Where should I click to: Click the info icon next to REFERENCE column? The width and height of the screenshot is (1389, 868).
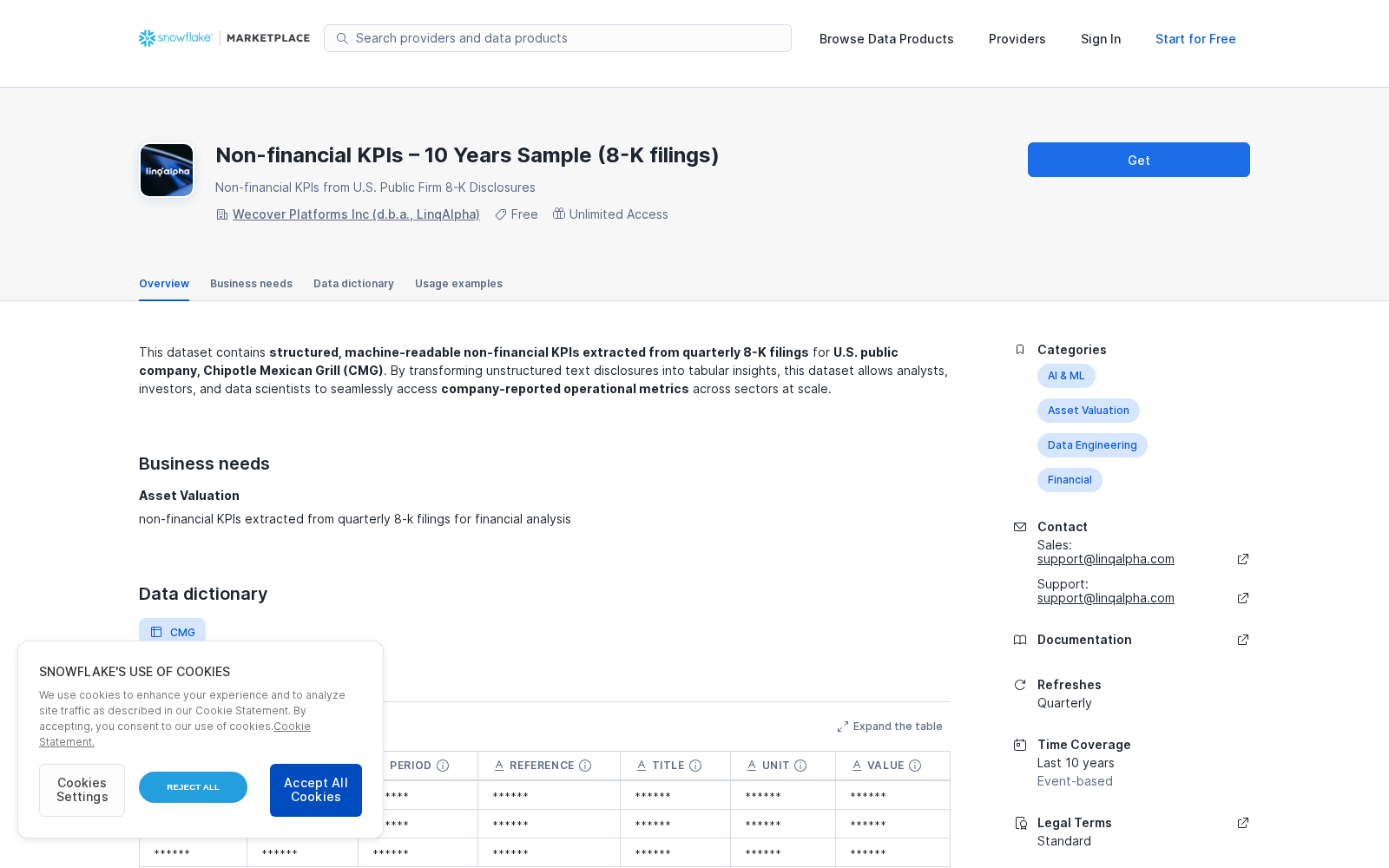click(585, 766)
